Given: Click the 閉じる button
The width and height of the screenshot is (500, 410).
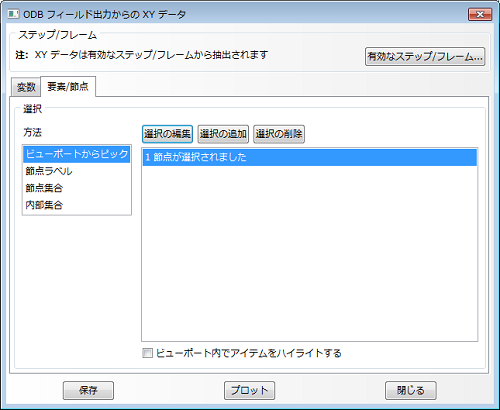Looking at the screenshot, I should click(411, 390).
